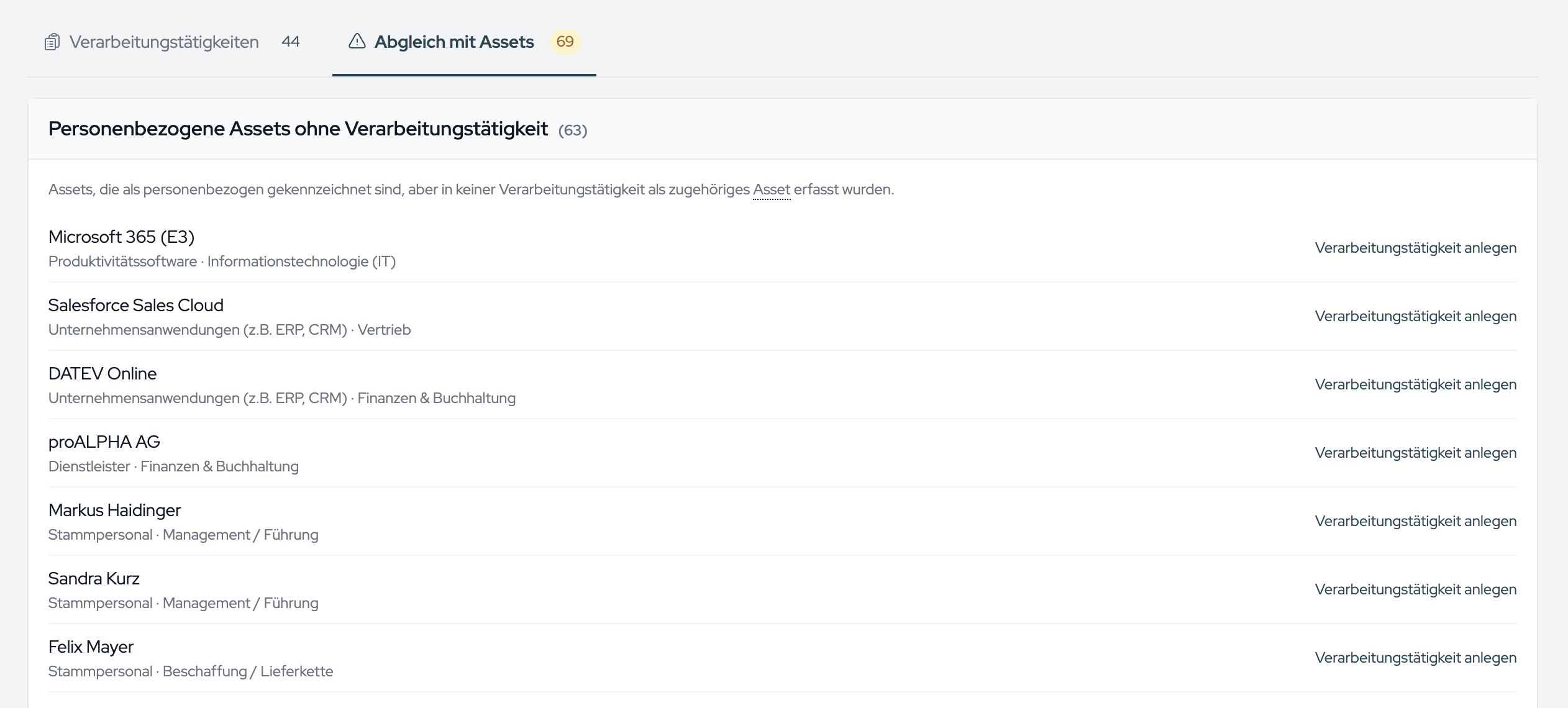Click the 69 badge on Abgleich tab
The image size is (1568, 708).
[x=565, y=42]
